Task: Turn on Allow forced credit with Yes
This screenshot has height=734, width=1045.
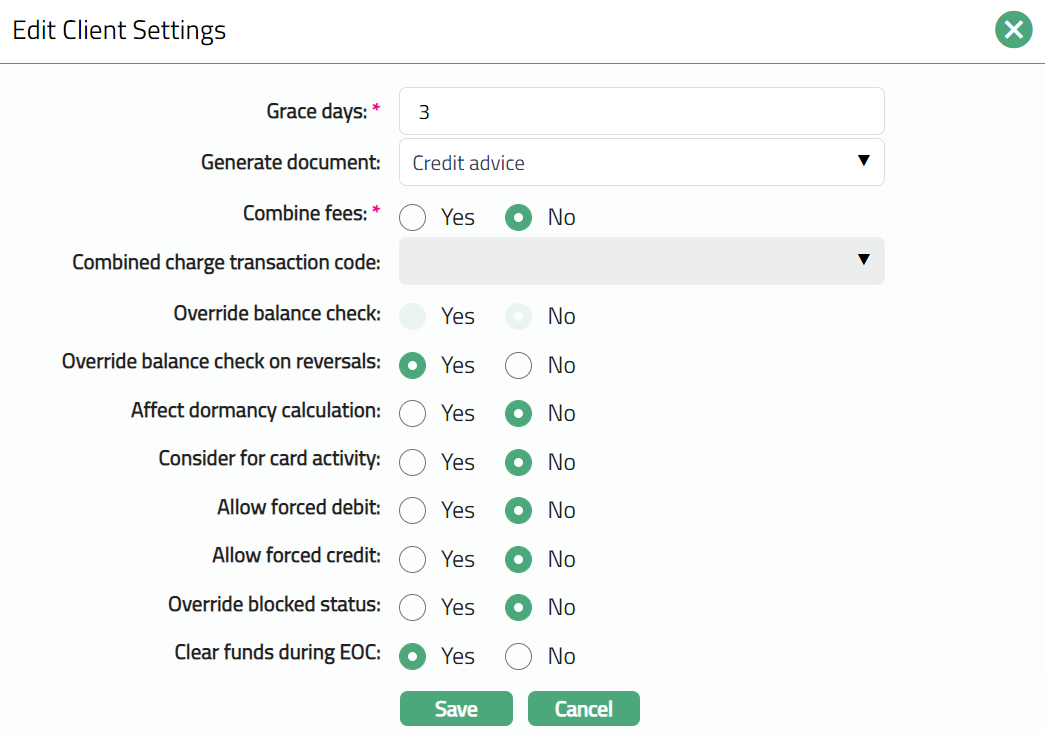Action: [413, 559]
